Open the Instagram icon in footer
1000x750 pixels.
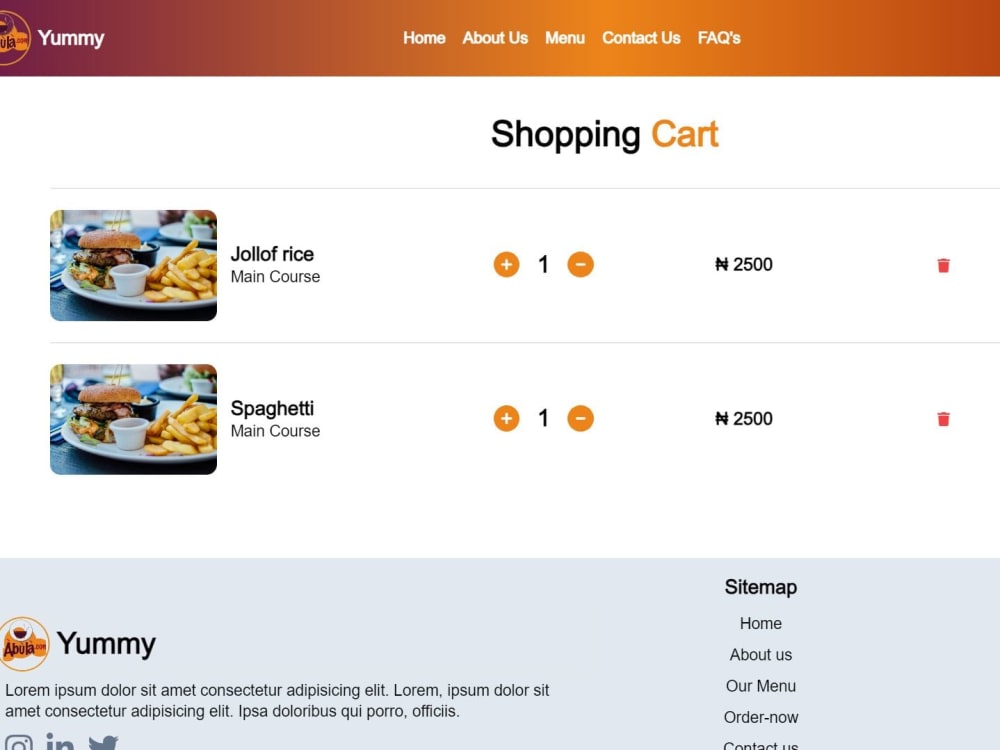(18, 744)
